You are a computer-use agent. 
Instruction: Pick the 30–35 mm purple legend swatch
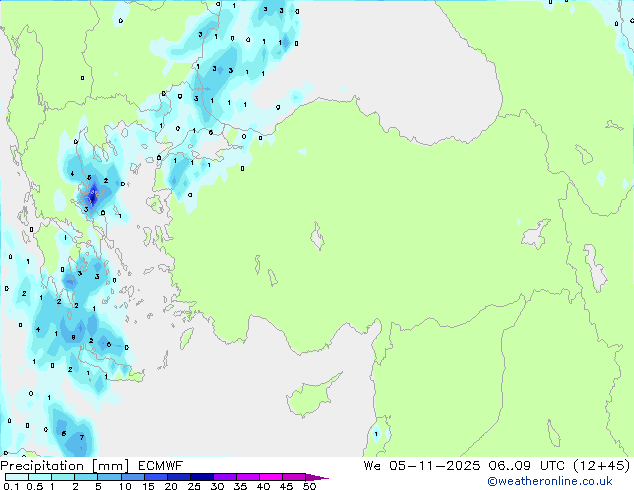[225, 477]
